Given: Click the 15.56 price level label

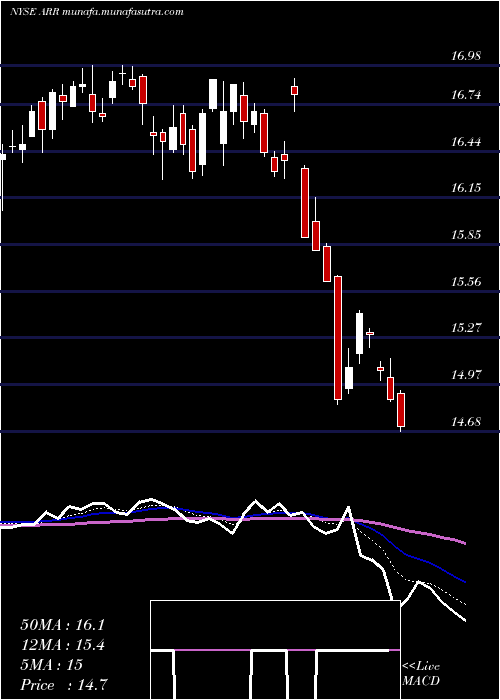Looking at the screenshot, I should point(466,282).
